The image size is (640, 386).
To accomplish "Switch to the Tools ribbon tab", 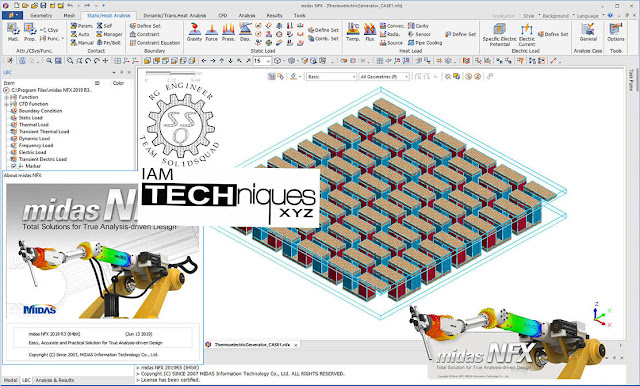I will coord(299,16).
